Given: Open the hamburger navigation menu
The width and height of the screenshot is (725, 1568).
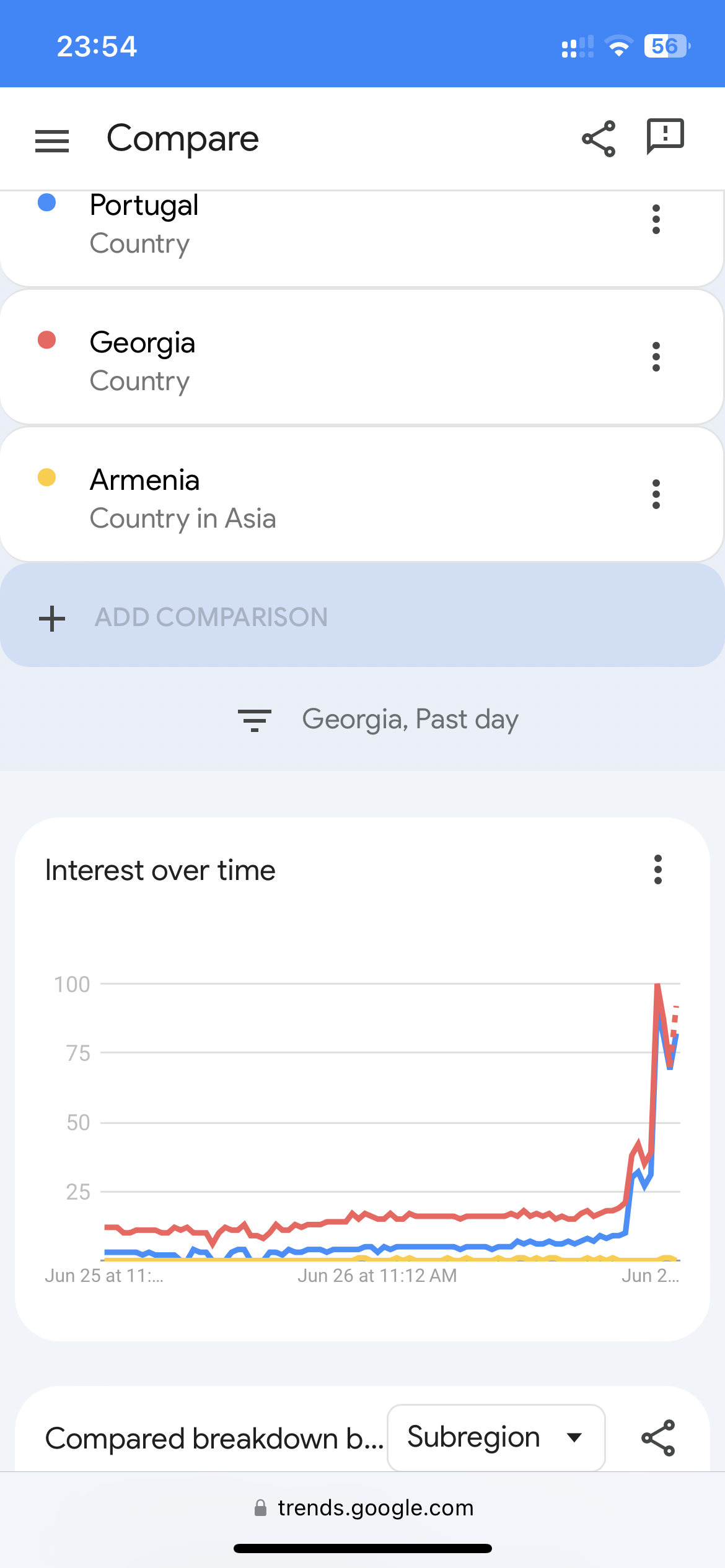Looking at the screenshot, I should point(52,141).
